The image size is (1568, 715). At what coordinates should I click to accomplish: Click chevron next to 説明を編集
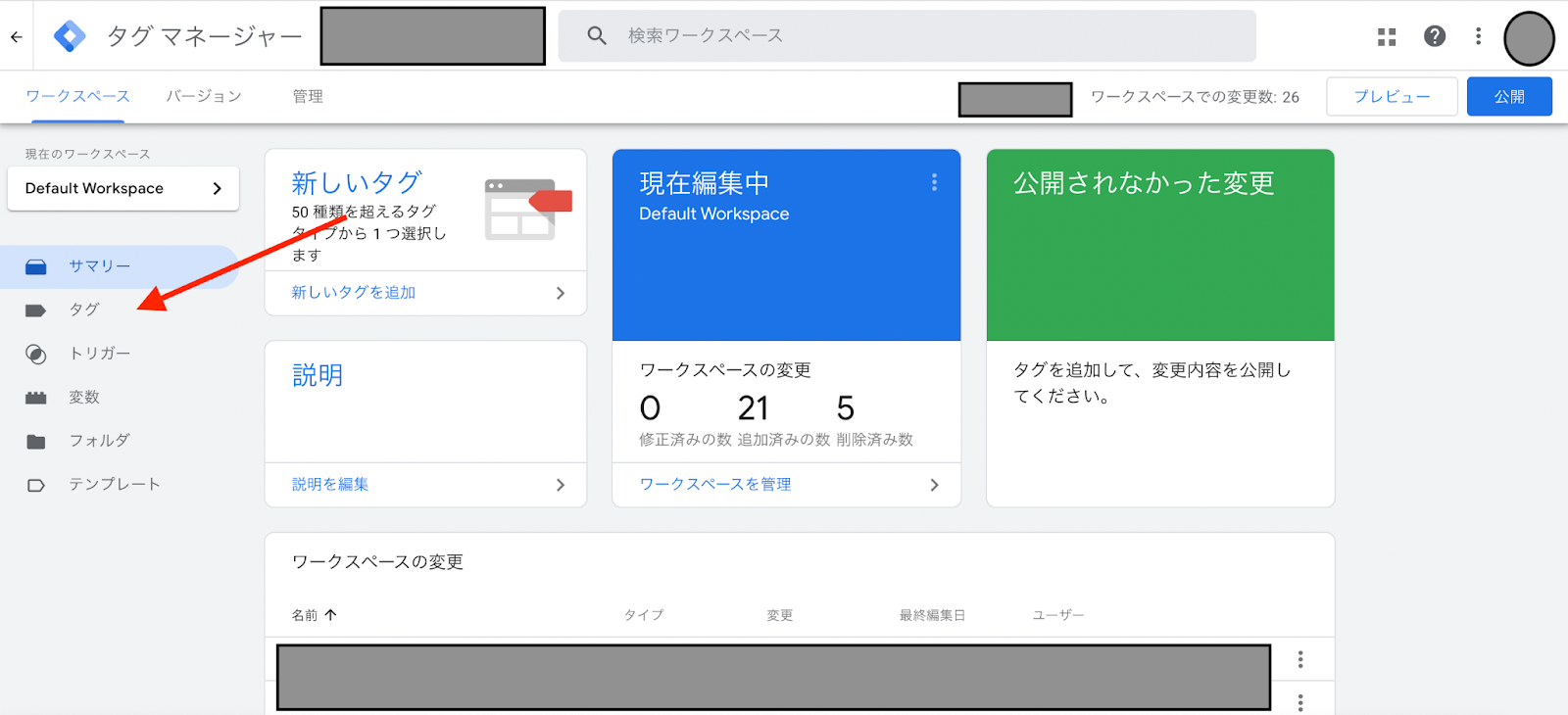point(561,485)
